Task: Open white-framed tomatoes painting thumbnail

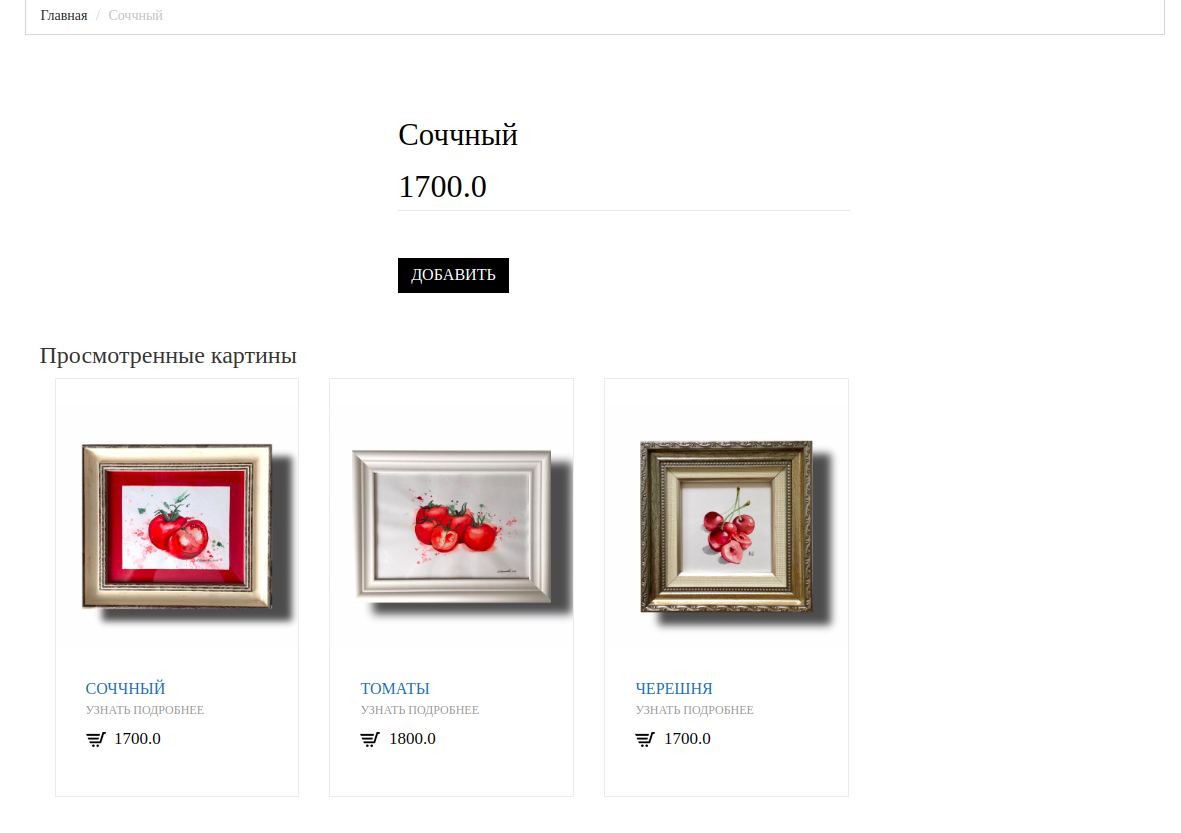Action: [452, 526]
